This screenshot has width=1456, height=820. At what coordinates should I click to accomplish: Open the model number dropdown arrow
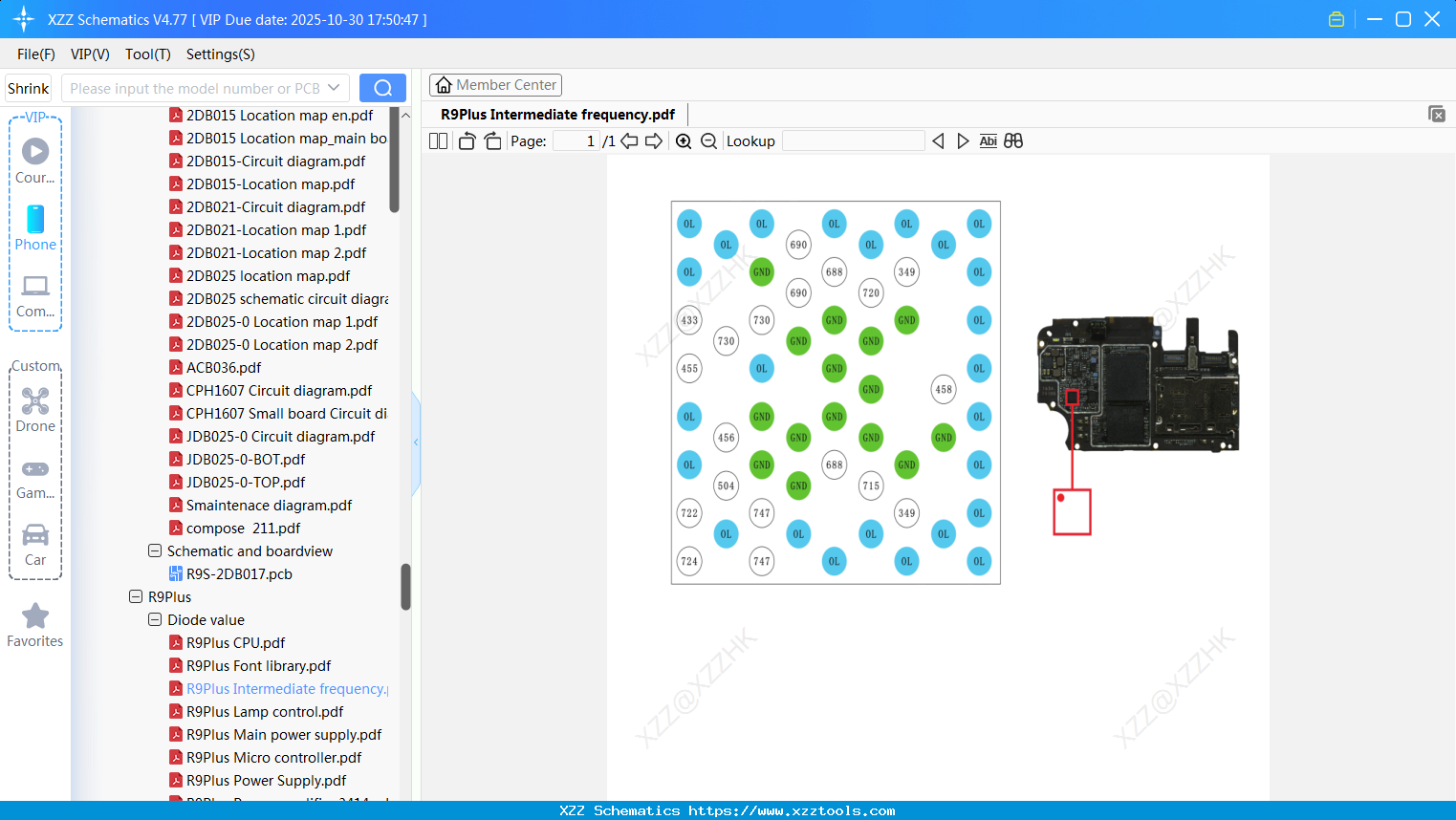point(334,88)
